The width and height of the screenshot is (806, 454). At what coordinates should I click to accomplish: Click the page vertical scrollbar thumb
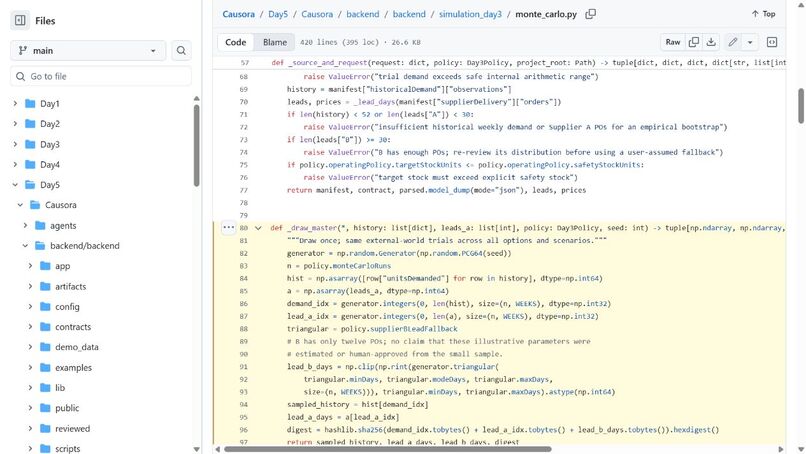(801, 106)
